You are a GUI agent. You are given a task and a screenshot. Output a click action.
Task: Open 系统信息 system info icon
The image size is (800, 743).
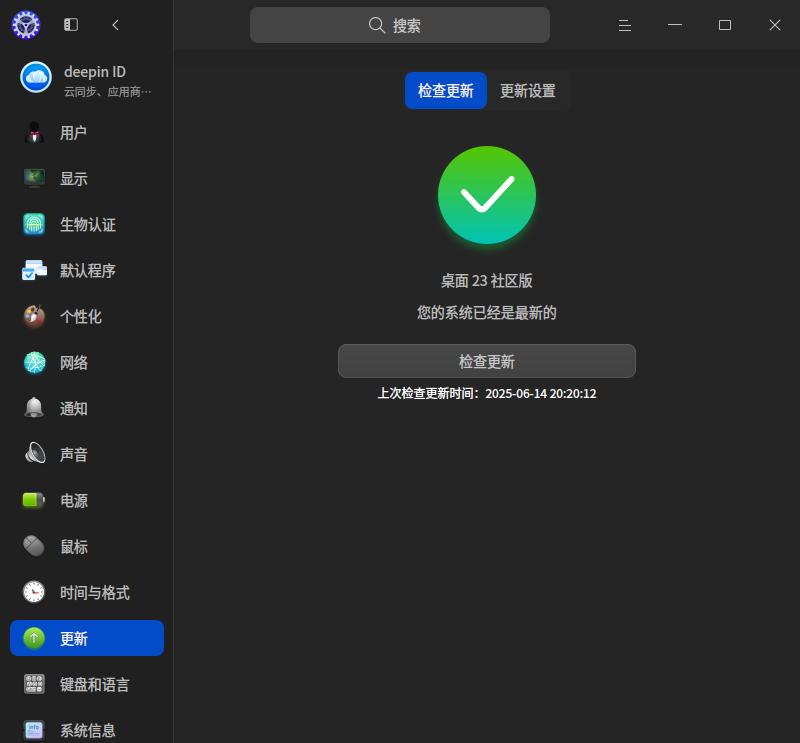[x=34, y=730]
